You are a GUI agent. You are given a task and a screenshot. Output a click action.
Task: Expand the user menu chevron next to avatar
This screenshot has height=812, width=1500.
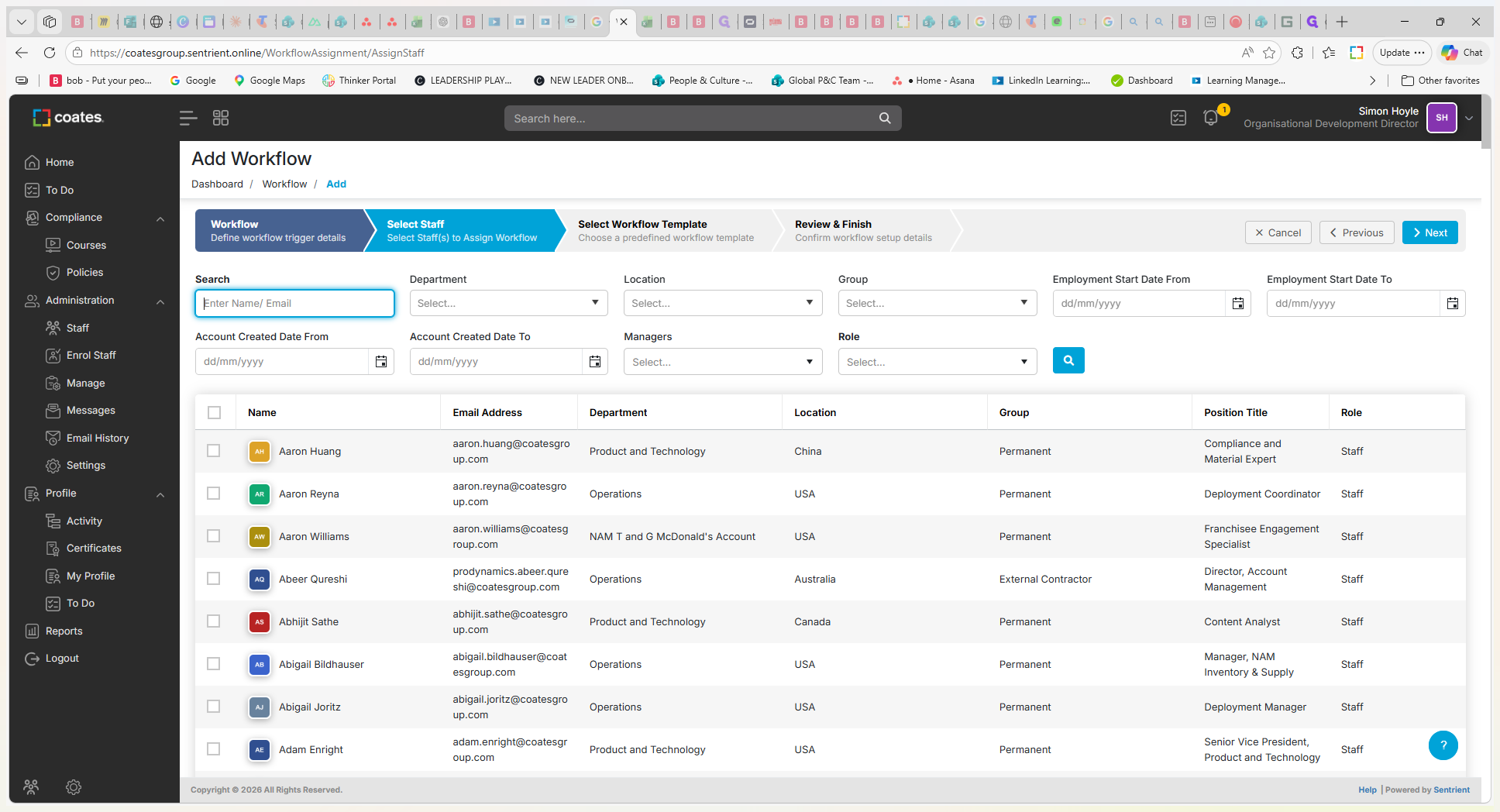click(x=1469, y=119)
